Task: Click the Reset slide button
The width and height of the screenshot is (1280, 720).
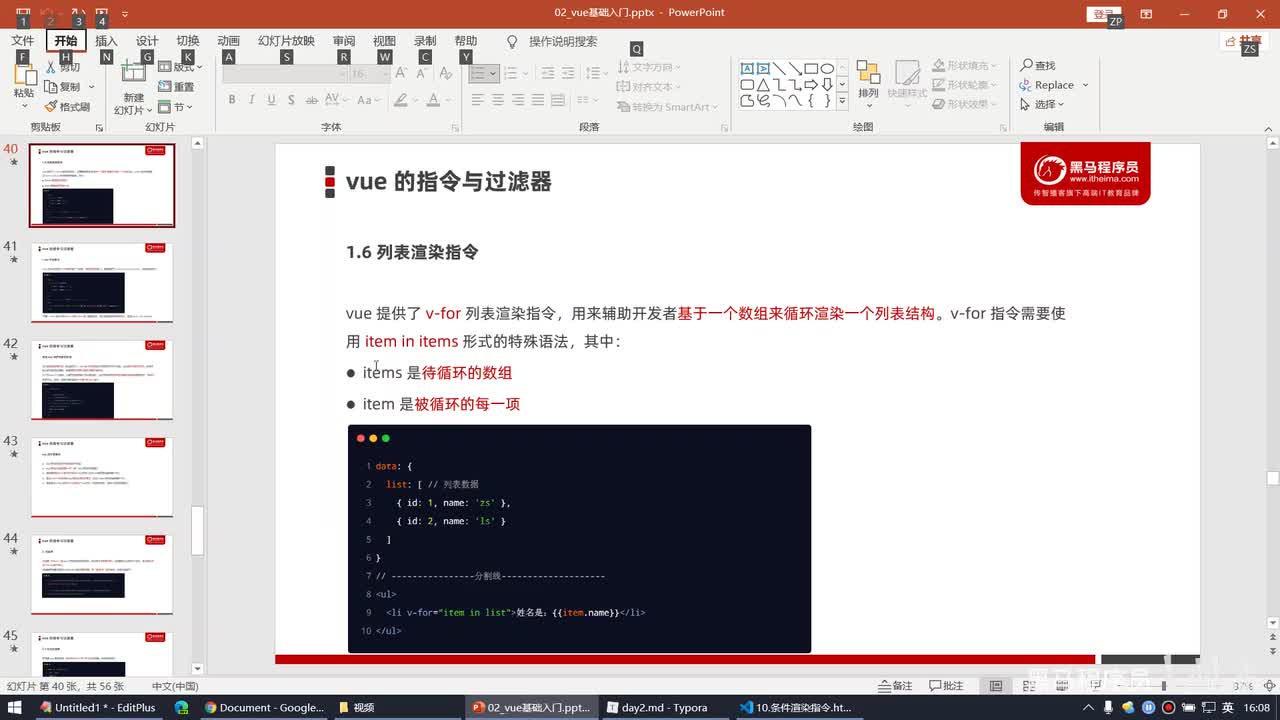Action: [x=177, y=87]
